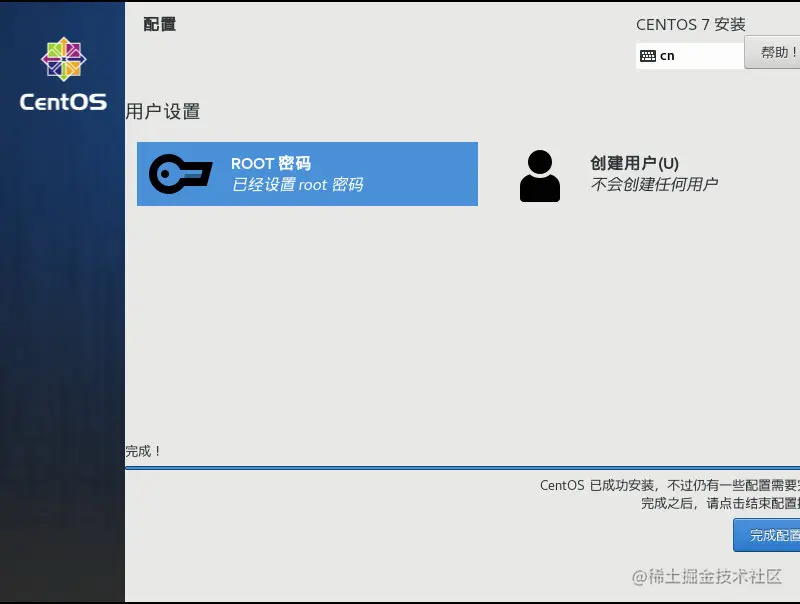Click the blue 完成配置 button
800x604 pixels.
(768, 535)
